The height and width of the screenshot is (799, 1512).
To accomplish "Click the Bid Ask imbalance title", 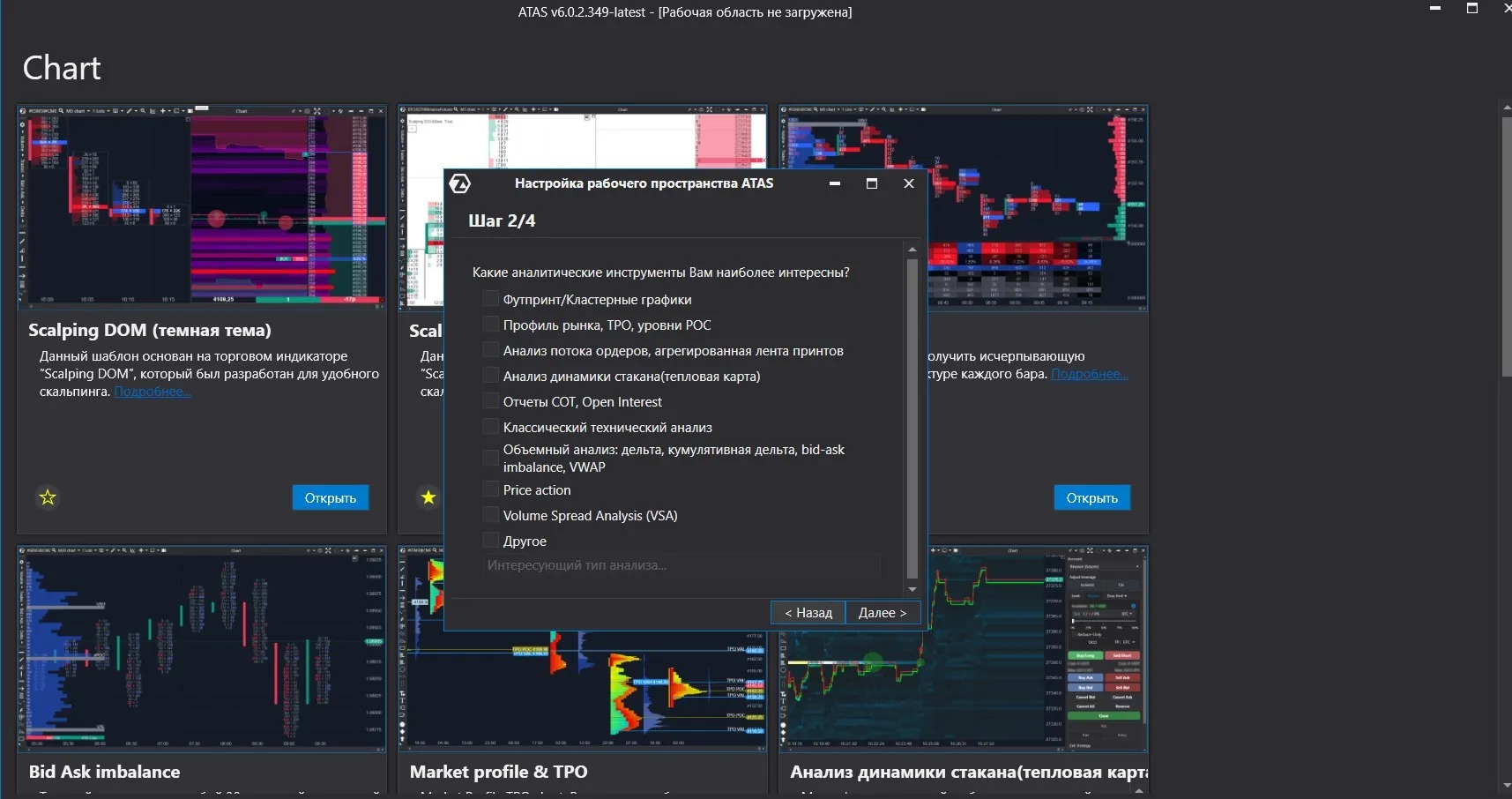I will [104, 772].
